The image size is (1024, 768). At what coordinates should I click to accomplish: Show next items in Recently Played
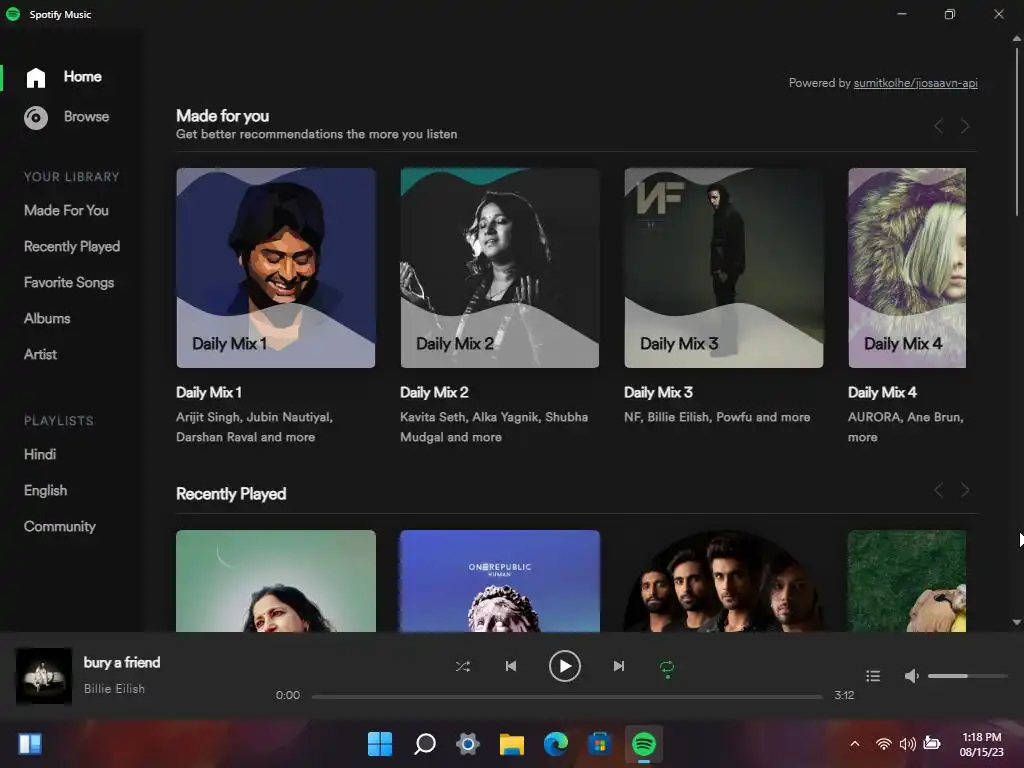(965, 490)
